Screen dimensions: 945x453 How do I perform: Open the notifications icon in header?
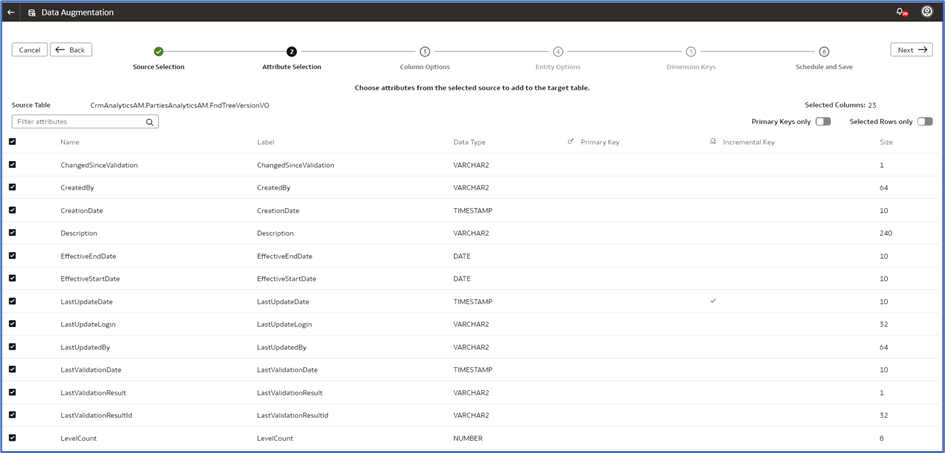tap(900, 12)
